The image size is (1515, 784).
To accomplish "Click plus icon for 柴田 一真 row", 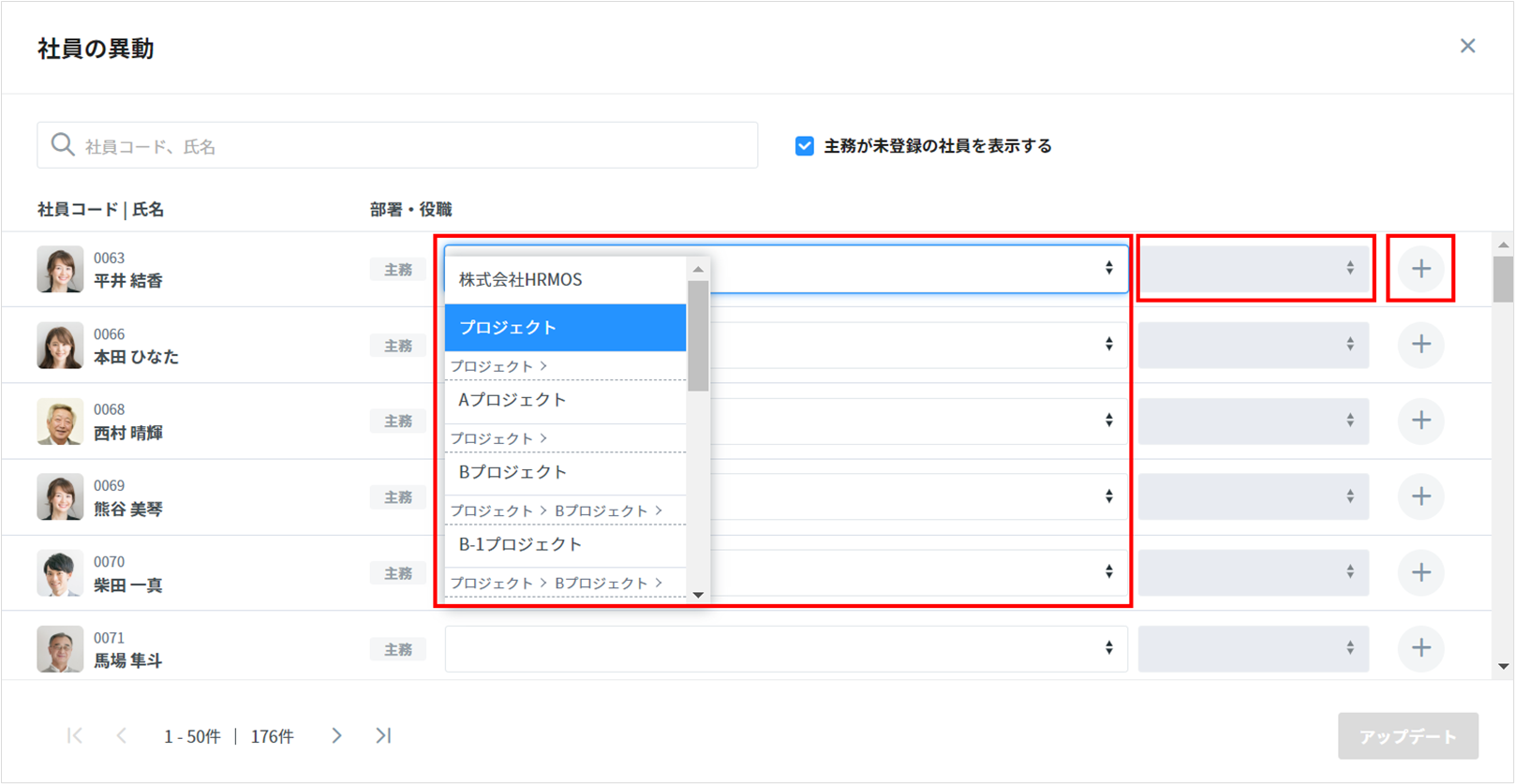I will click(1420, 572).
